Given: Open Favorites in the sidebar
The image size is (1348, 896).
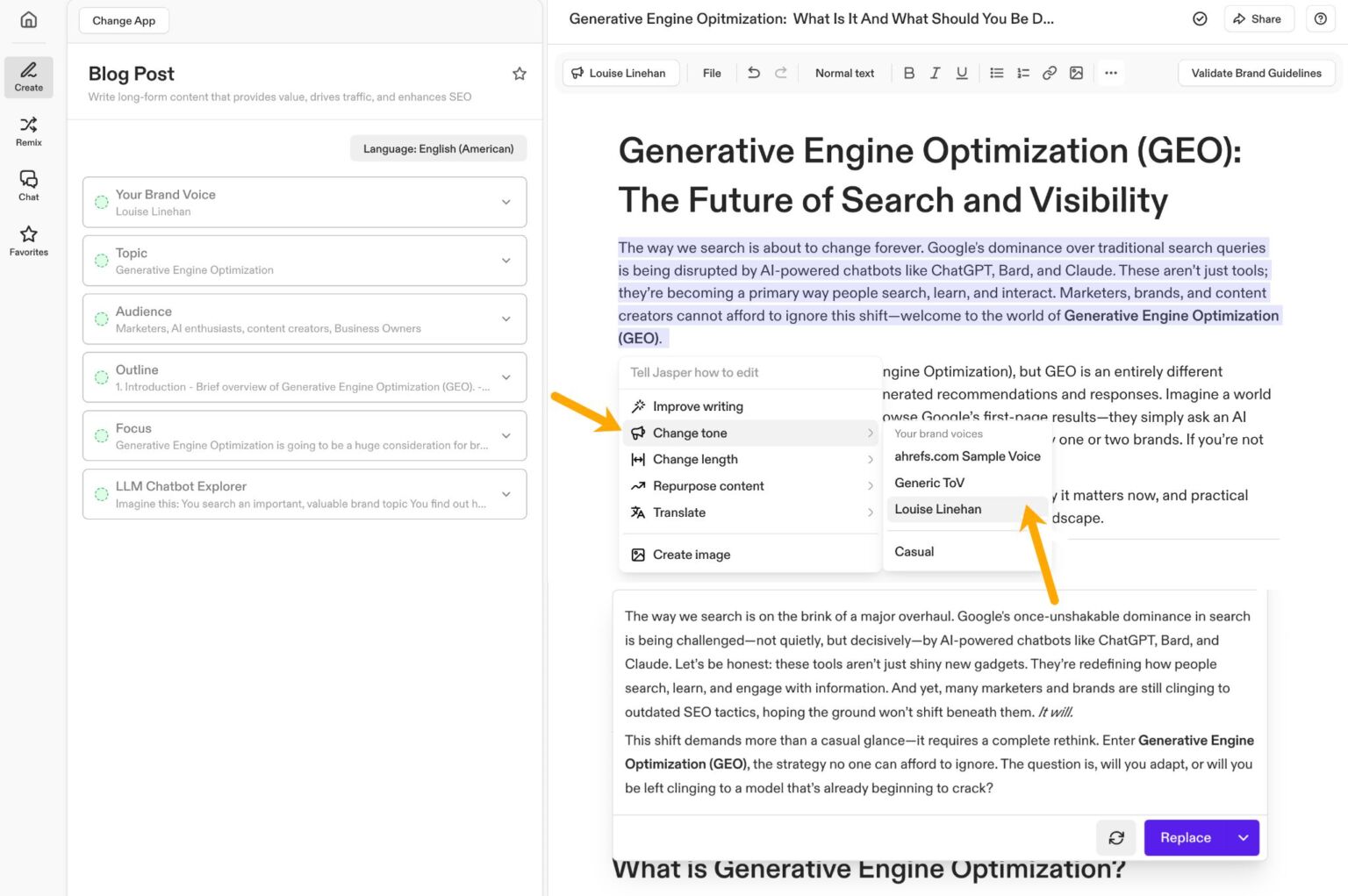Looking at the screenshot, I should tap(28, 240).
